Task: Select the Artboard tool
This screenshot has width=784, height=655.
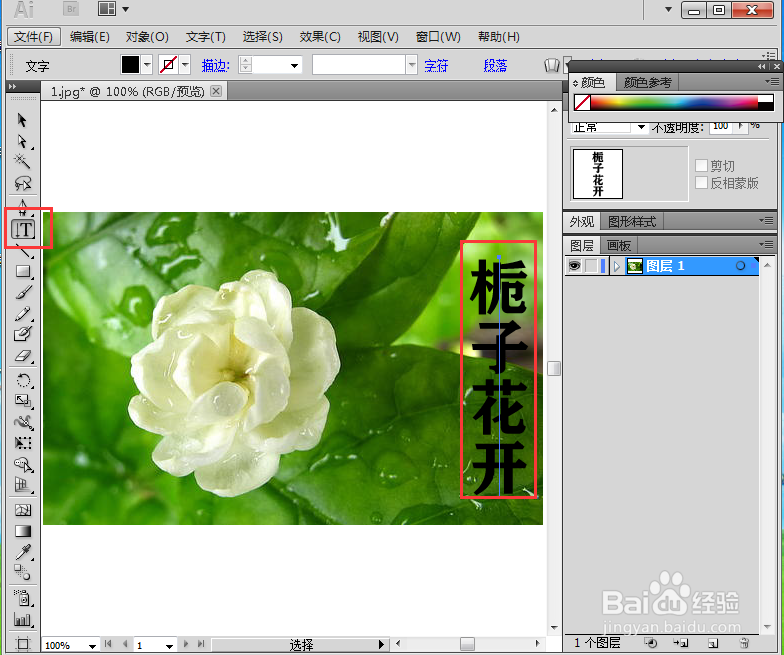Action: coord(23,643)
